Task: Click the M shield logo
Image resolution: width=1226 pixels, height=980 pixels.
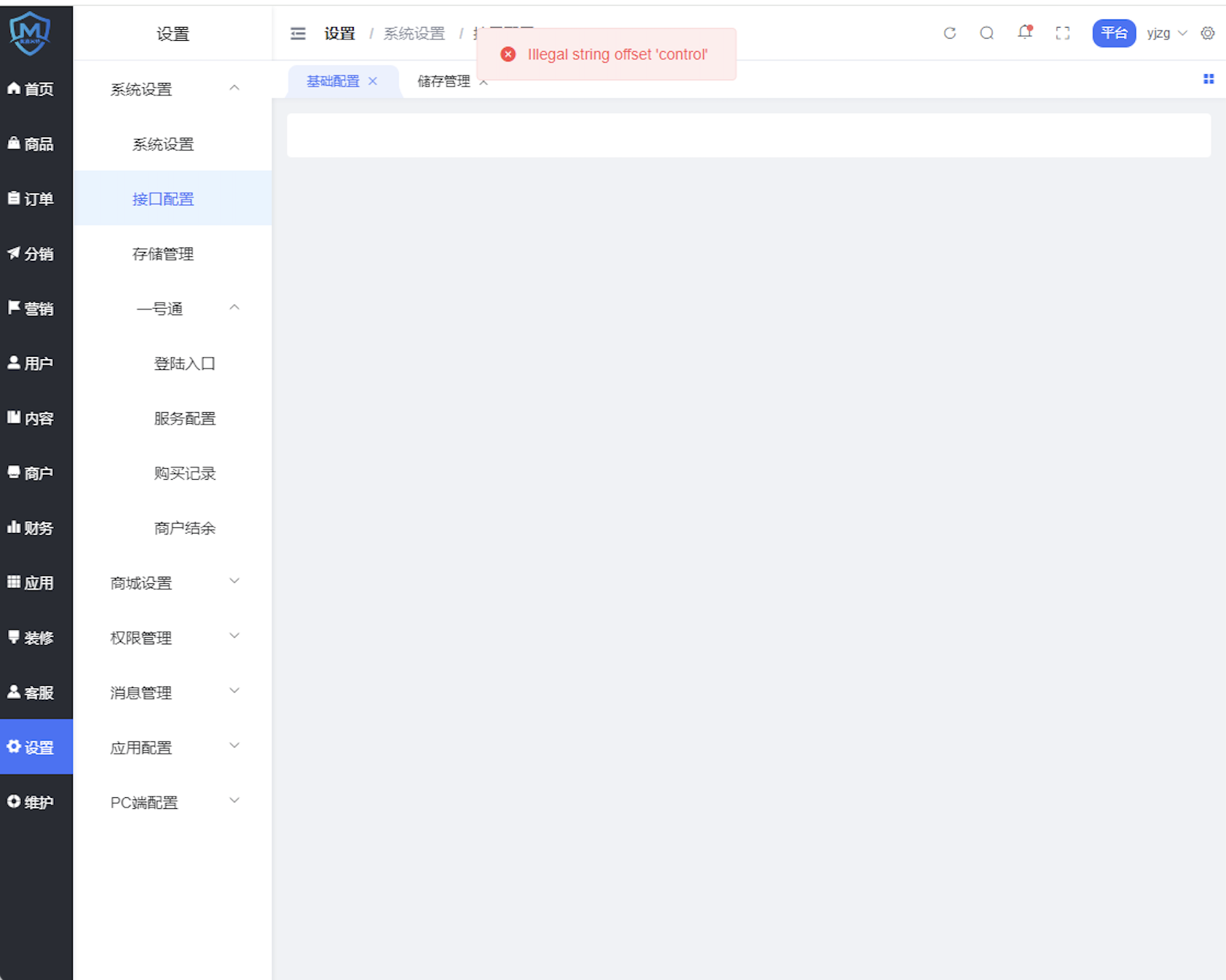Action: pos(30,33)
